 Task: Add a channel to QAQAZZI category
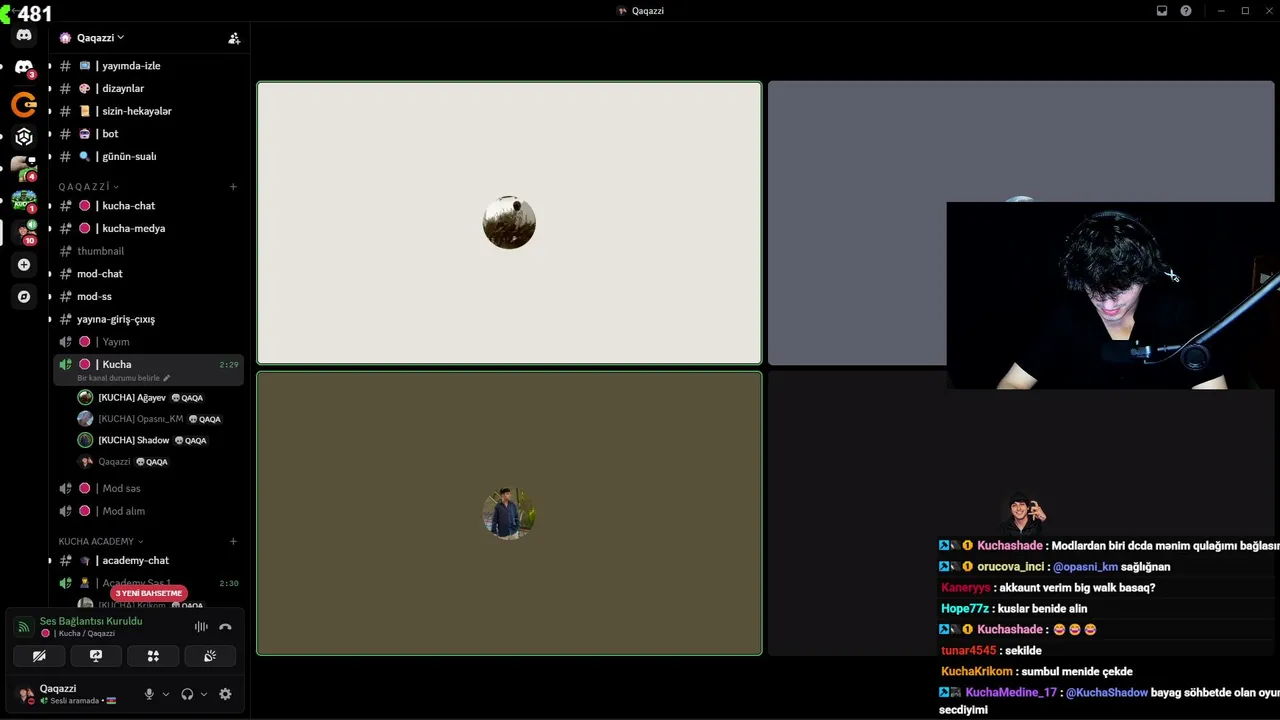tap(233, 187)
